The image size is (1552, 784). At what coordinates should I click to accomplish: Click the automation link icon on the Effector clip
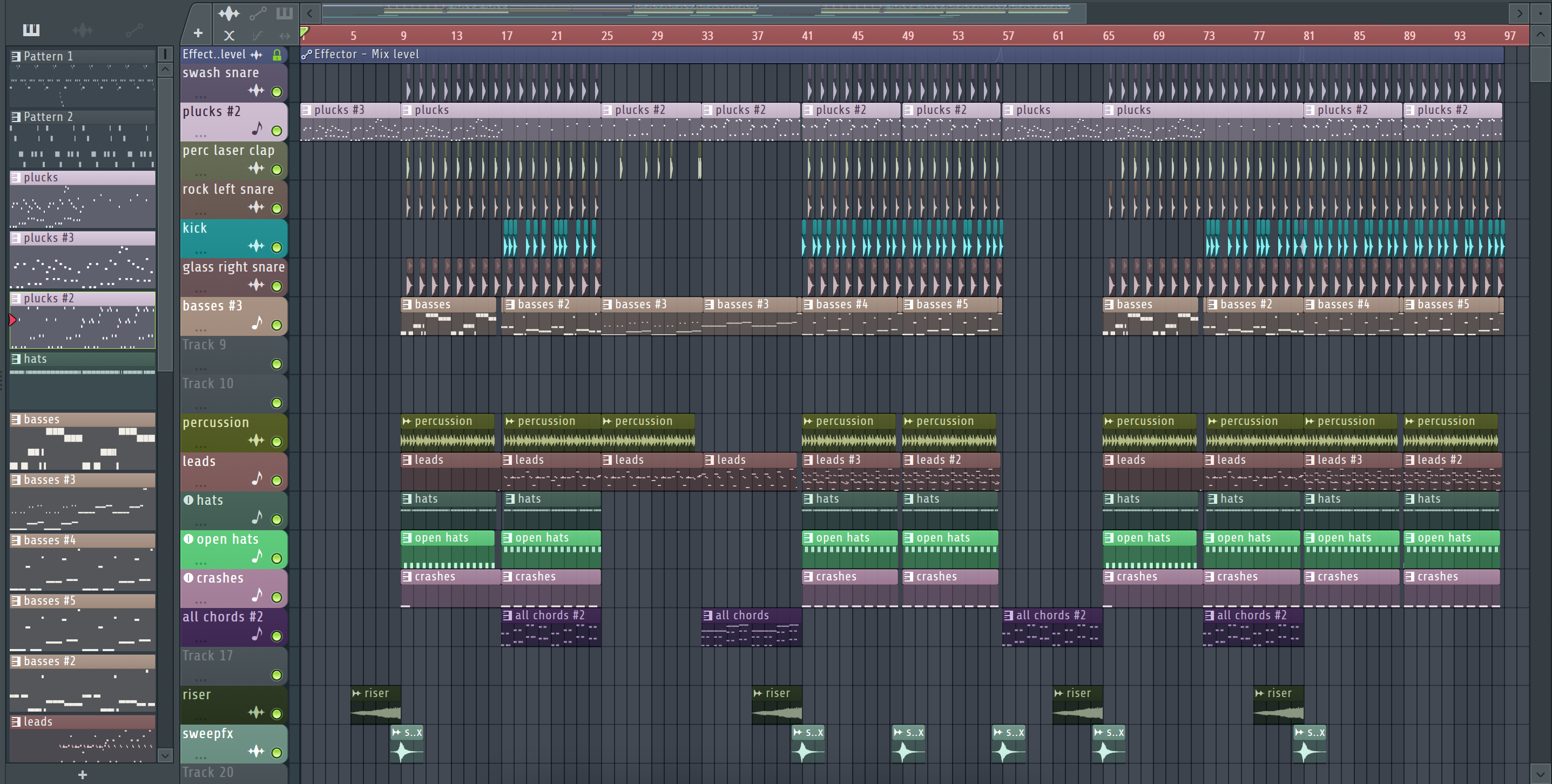[x=307, y=55]
